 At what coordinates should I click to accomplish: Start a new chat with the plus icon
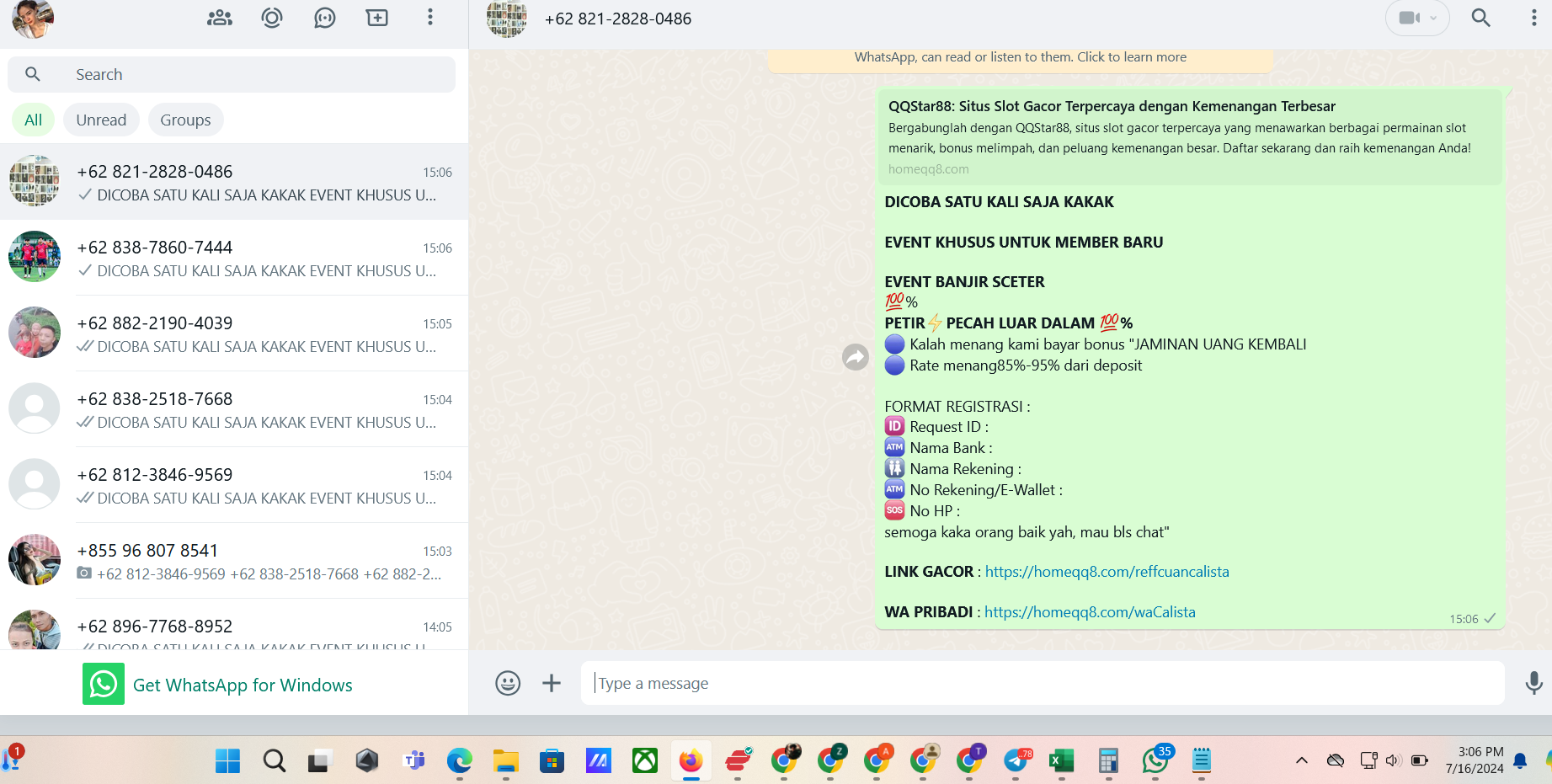(x=377, y=18)
